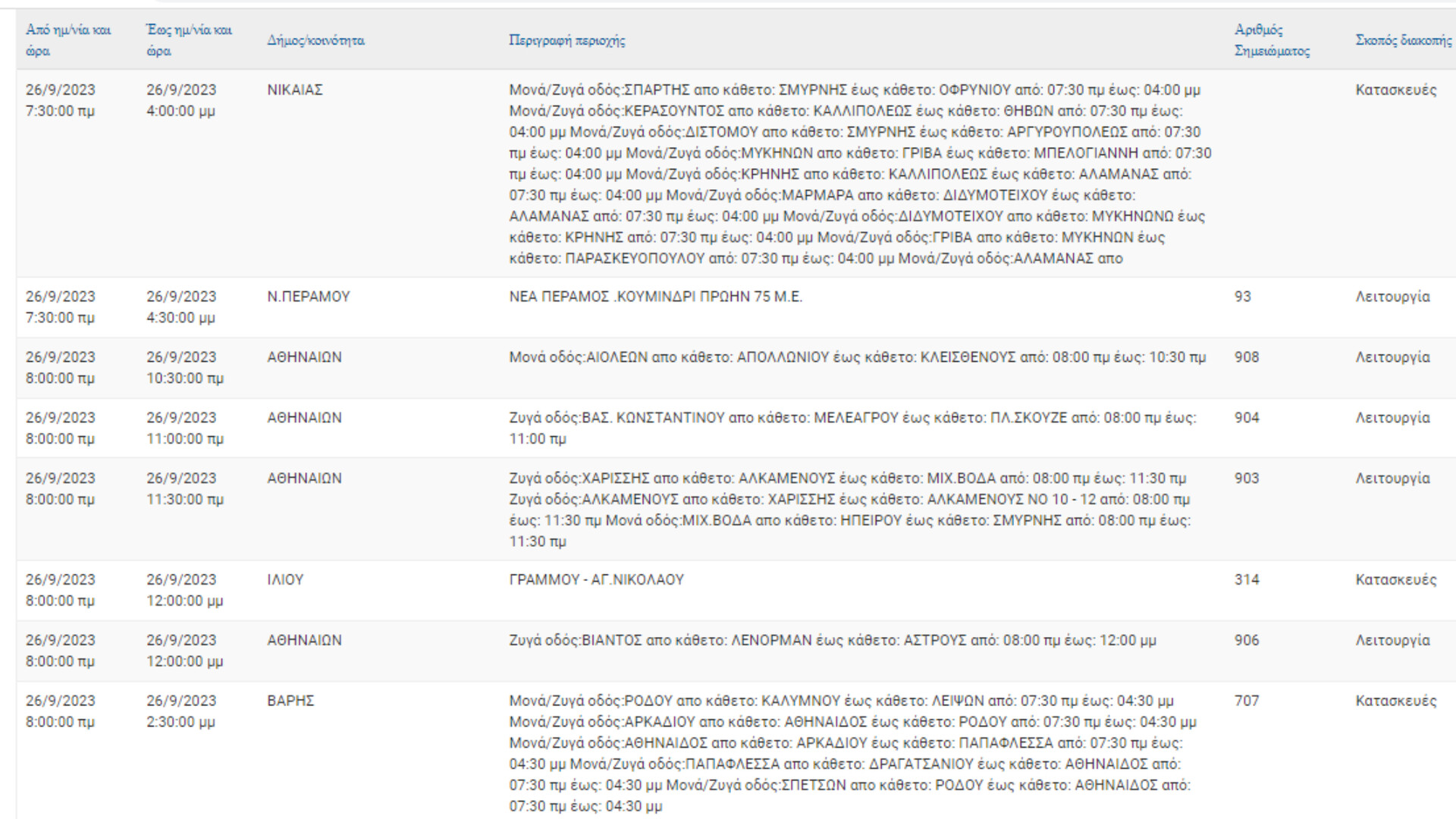Screen dimensions: 1456x819
Task: Select notice number 93 cell
Action: click(x=1243, y=297)
